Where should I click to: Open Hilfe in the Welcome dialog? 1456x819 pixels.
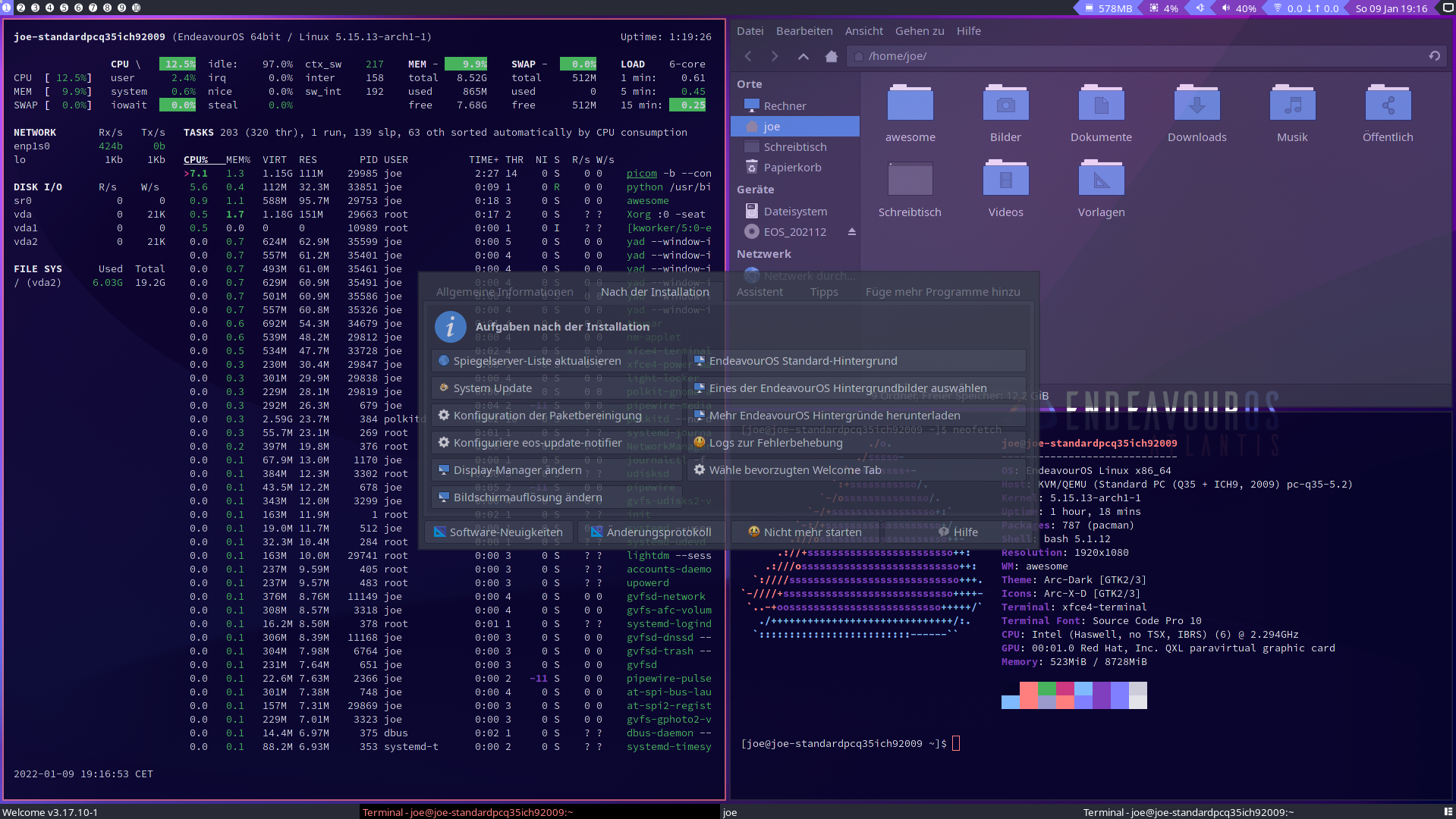(x=958, y=532)
